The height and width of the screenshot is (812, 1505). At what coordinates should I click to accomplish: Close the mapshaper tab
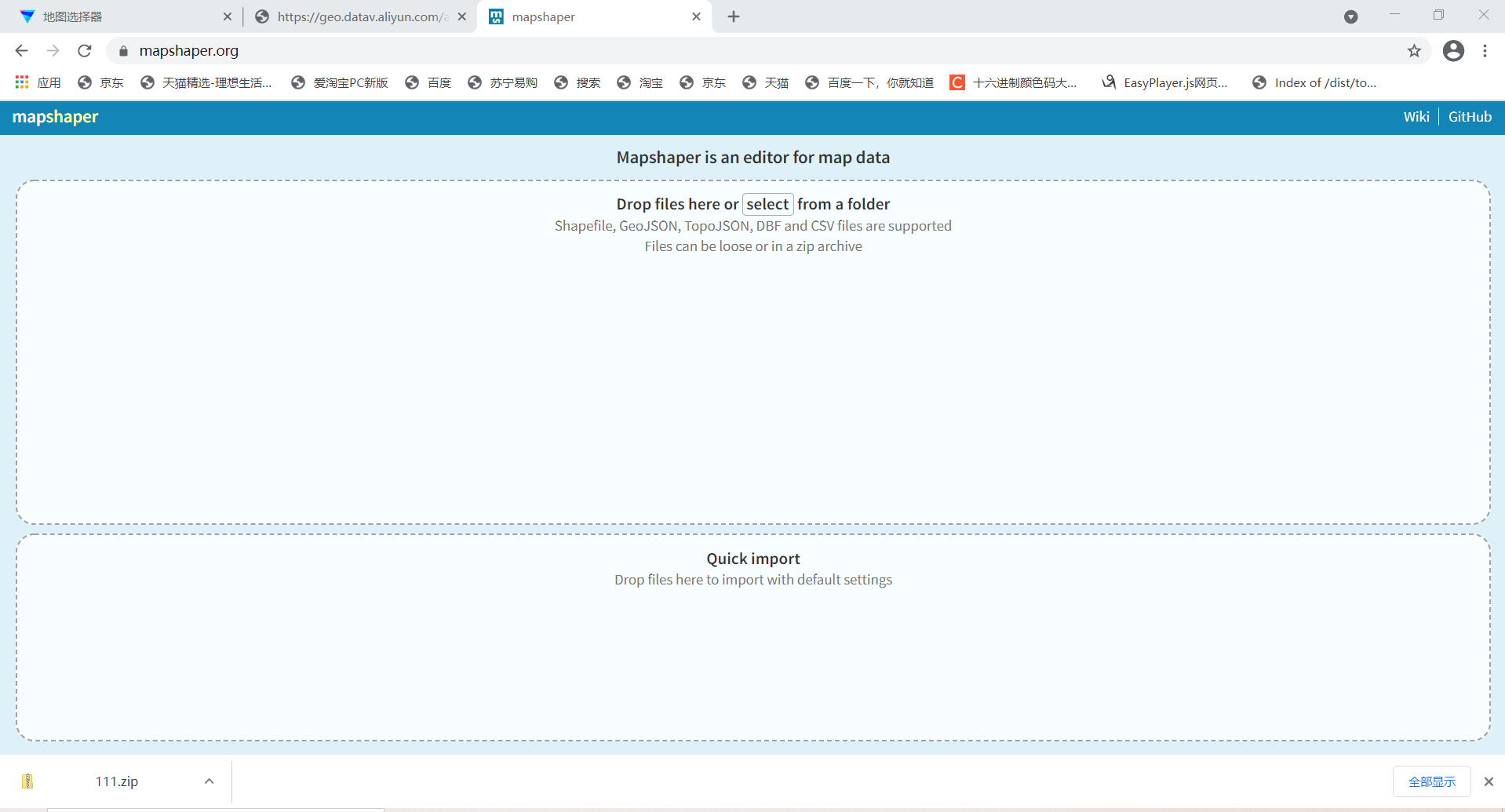pos(696,16)
